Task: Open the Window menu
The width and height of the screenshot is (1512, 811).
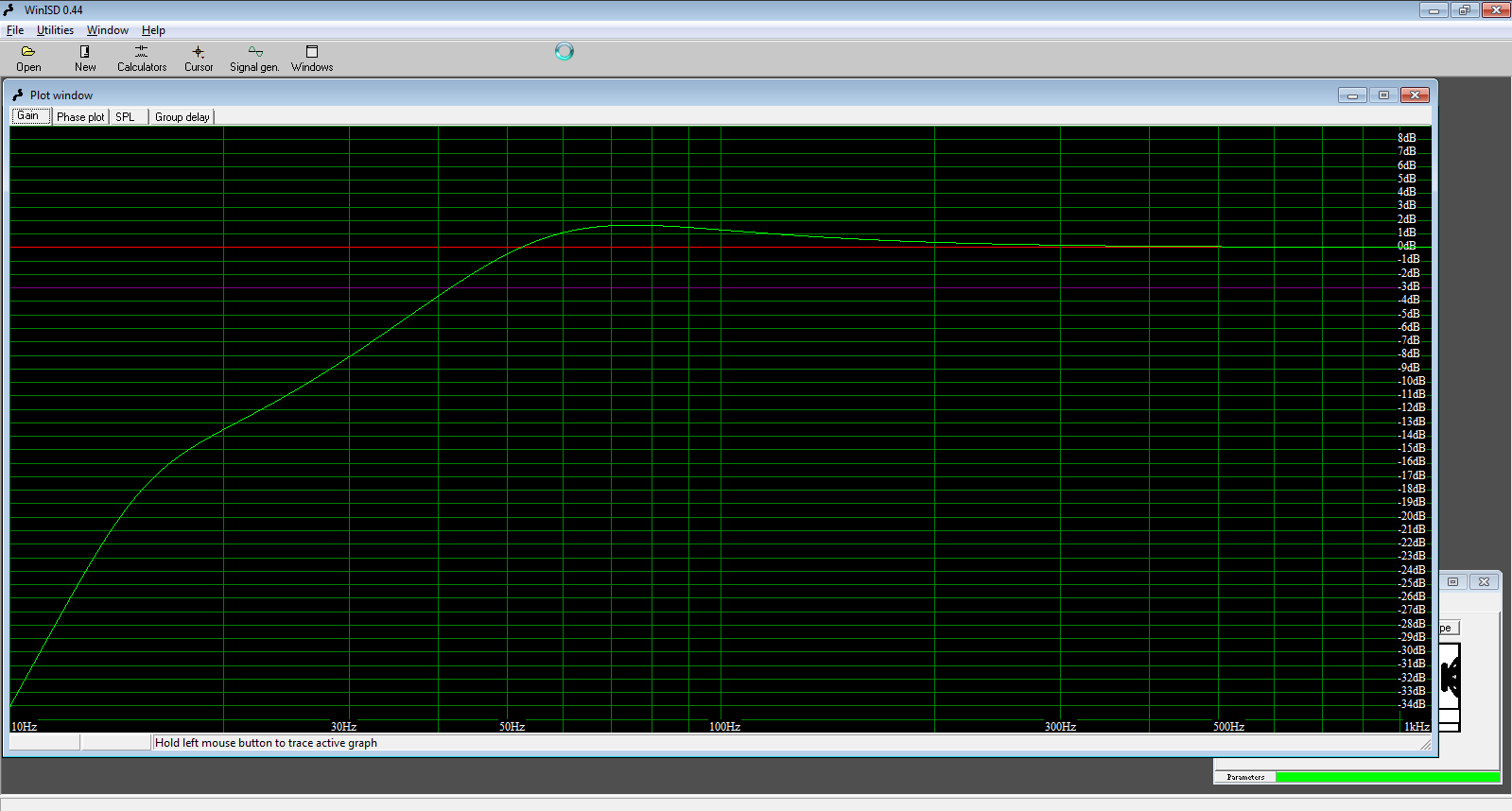Action: pos(108,30)
